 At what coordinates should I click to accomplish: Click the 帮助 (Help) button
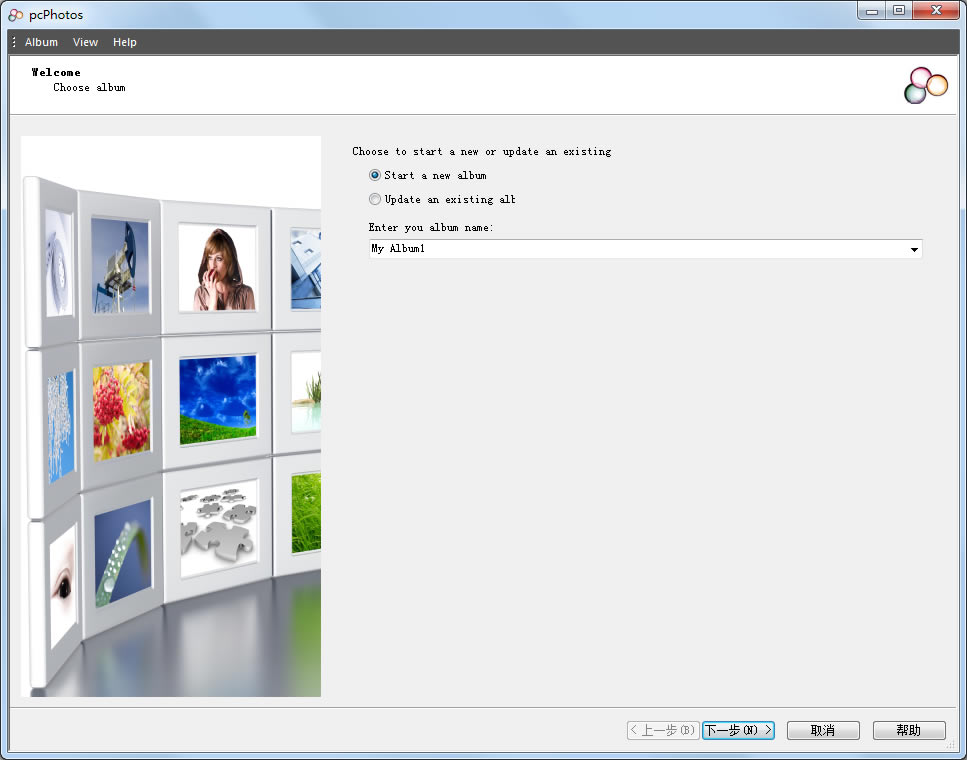click(x=908, y=730)
